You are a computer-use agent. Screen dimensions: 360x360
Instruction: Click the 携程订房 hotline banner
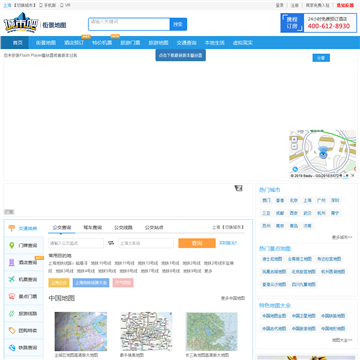[x=318, y=23]
